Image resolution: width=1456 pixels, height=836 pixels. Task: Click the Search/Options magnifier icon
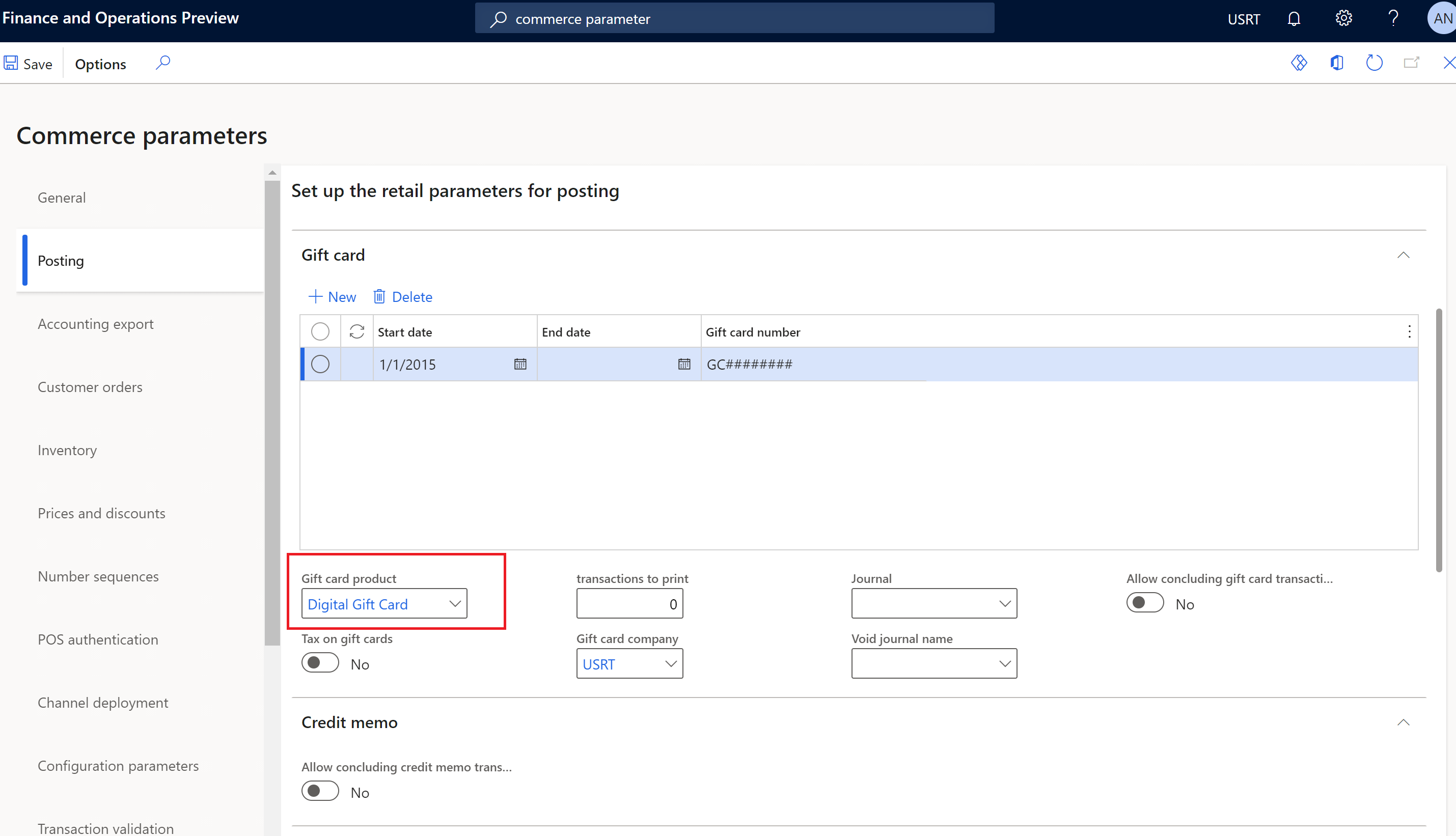tap(162, 63)
